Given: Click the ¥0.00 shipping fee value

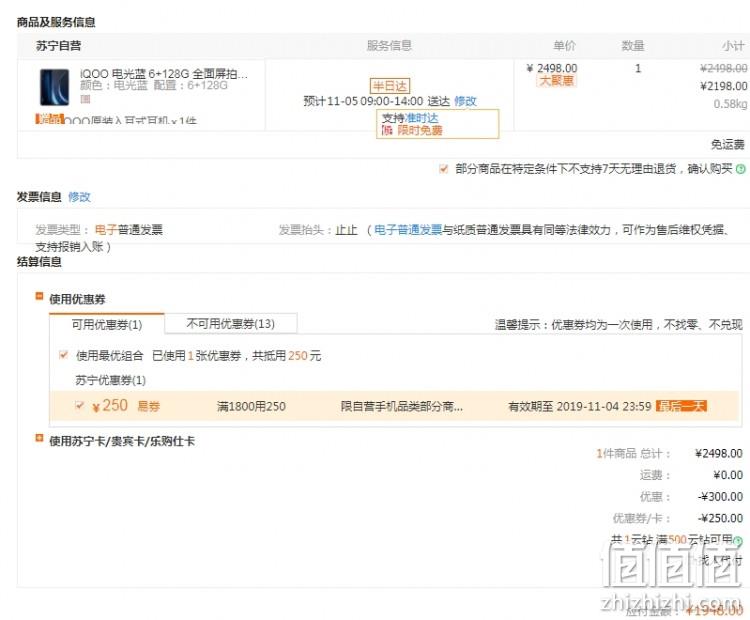Looking at the screenshot, I should [x=728, y=475].
